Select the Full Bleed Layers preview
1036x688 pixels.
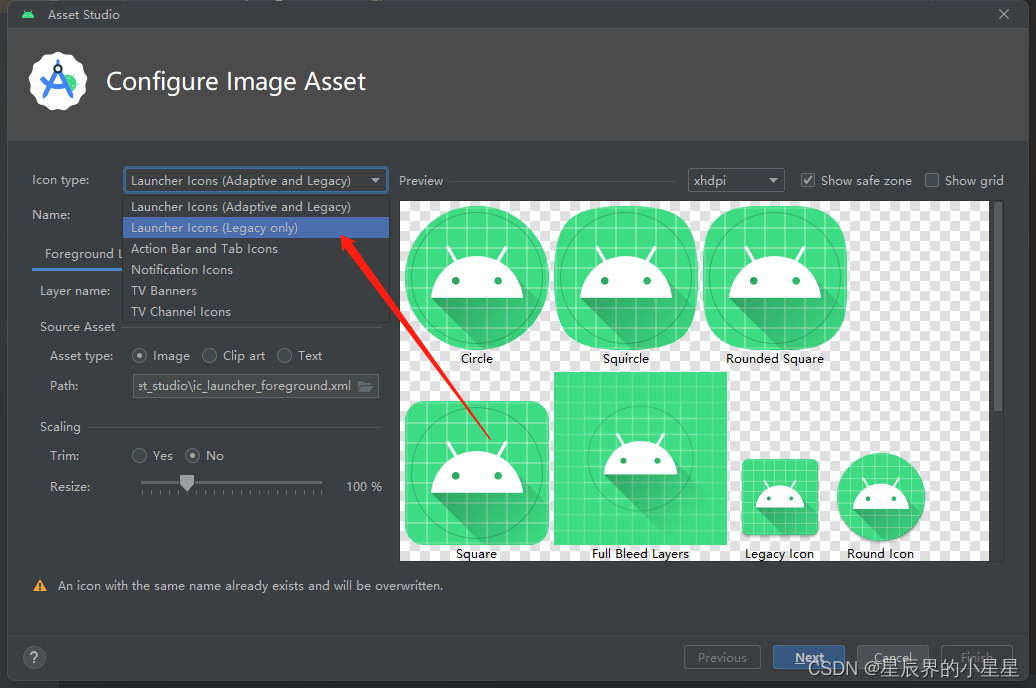point(640,458)
